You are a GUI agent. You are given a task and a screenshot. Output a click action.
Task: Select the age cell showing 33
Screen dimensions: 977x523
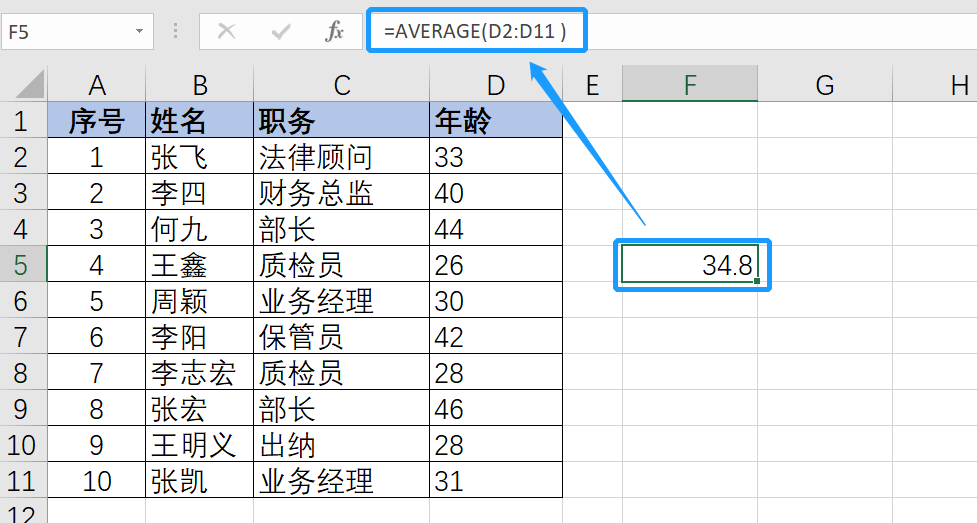(496, 156)
